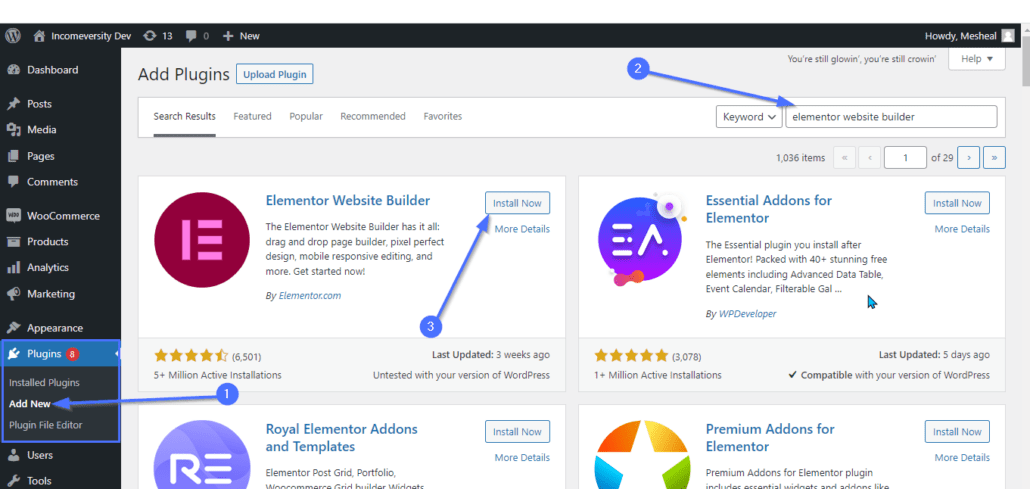Switch to the Popular tab

[x=306, y=116]
